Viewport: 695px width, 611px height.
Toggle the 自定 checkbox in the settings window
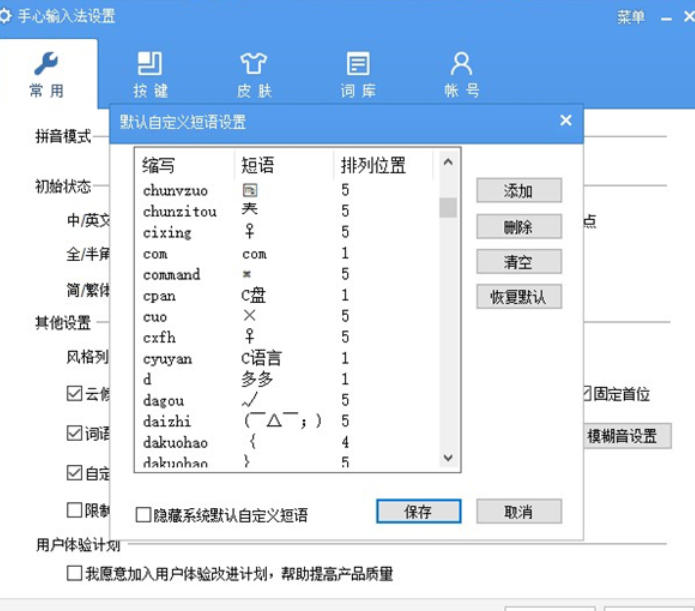coord(74,473)
